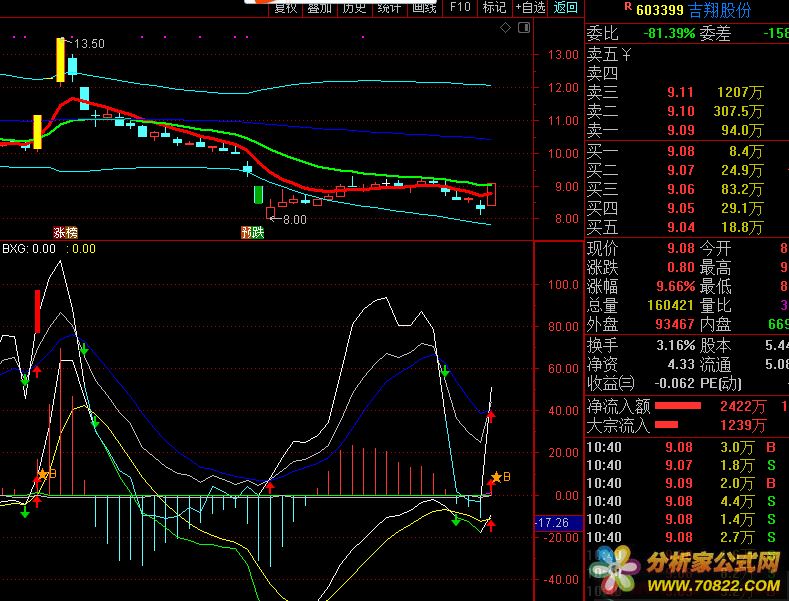This screenshot has width=789, height=601.
Task: Click the yen symbol next to 卖五
Action: pos(626,54)
